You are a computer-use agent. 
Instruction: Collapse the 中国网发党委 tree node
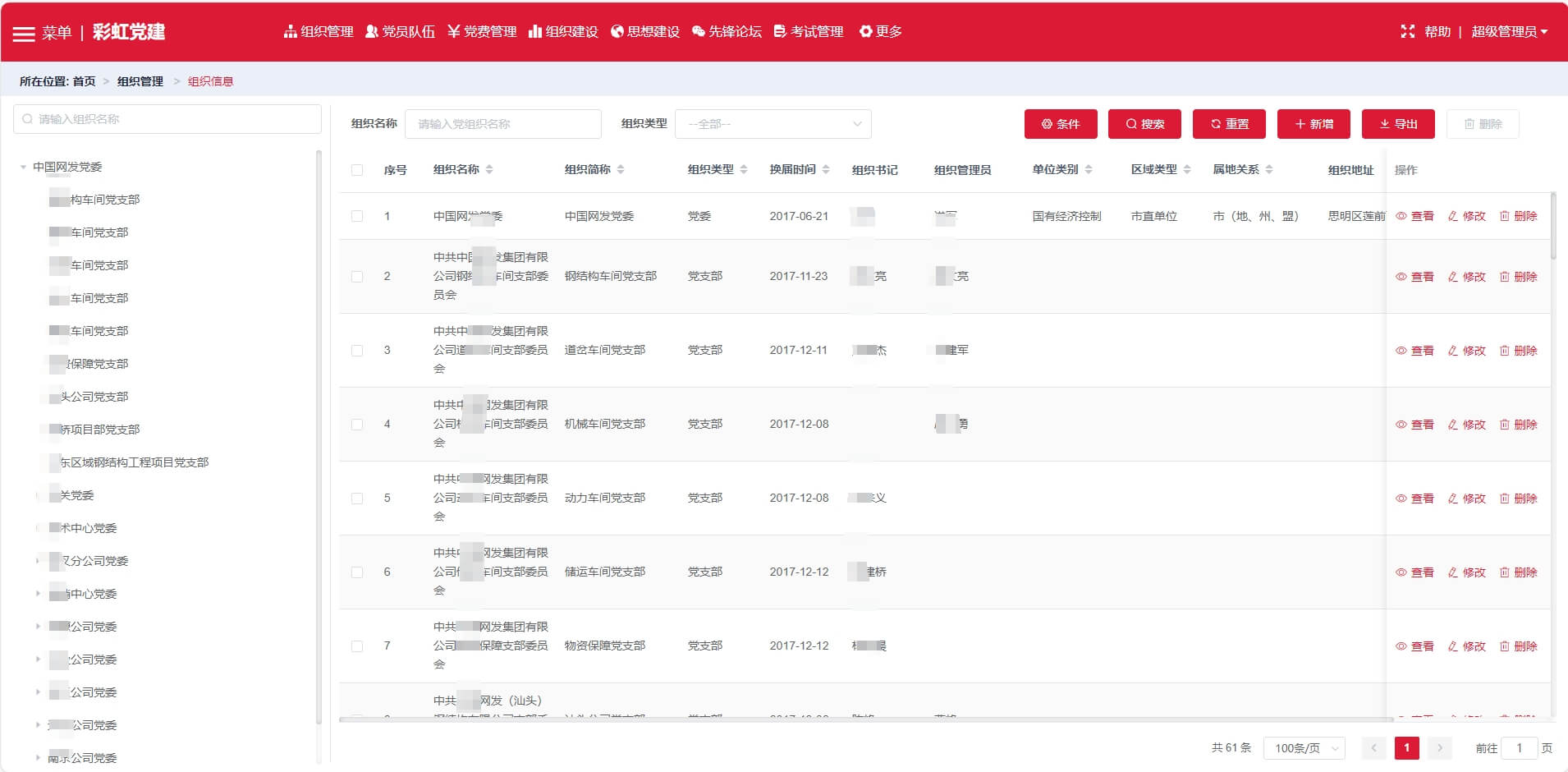point(23,167)
